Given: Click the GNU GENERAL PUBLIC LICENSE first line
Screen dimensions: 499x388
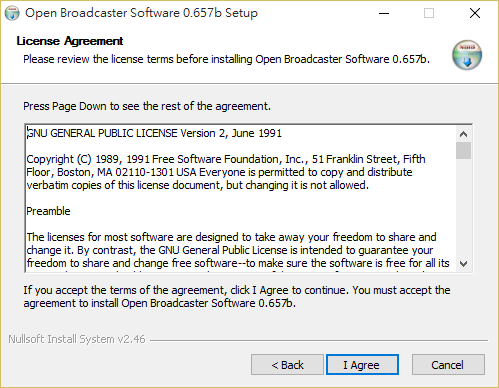Looking at the screenshot, I should (x=154, y=133).
